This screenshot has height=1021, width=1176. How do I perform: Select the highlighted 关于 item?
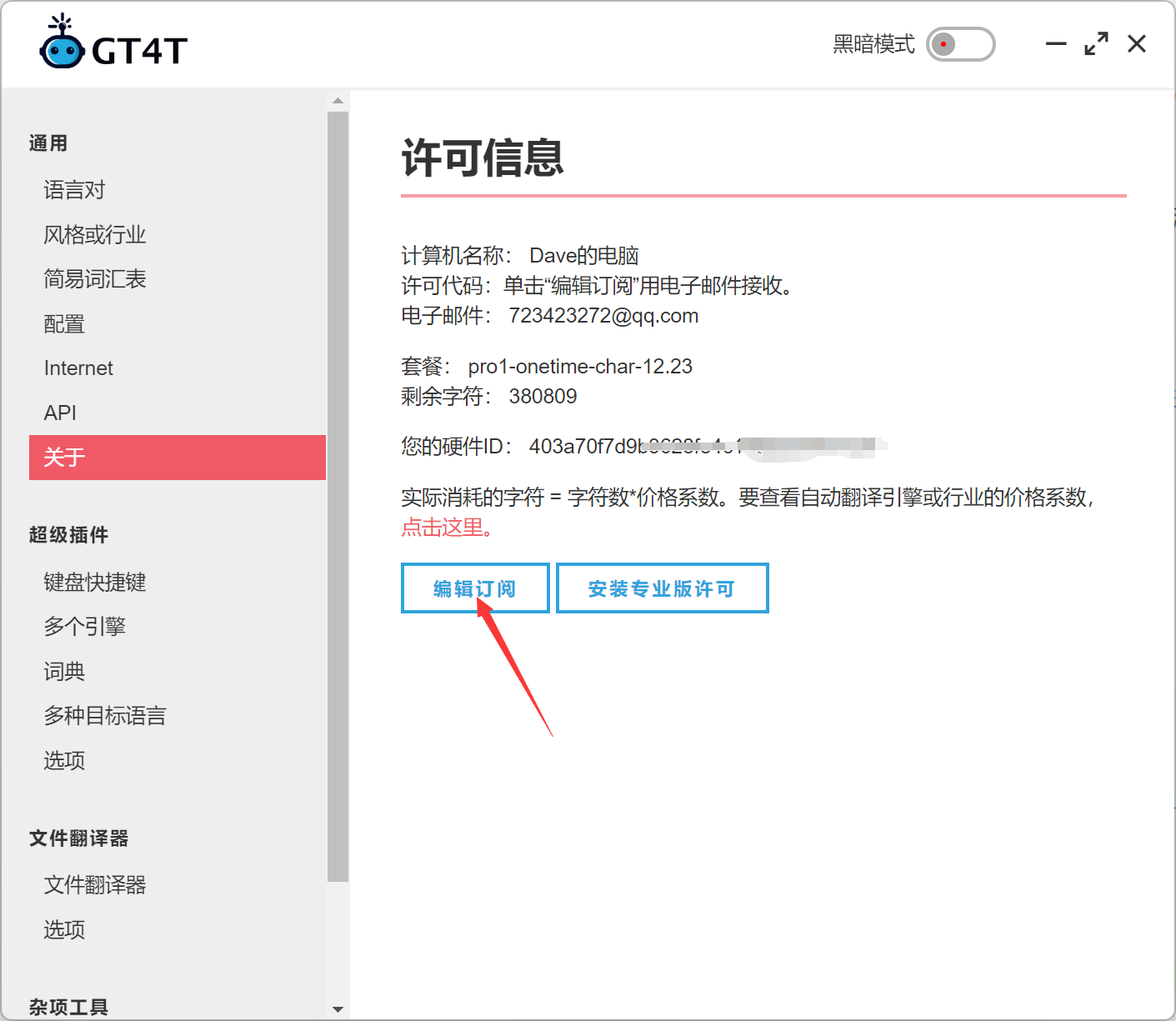(x=178, y=458)
